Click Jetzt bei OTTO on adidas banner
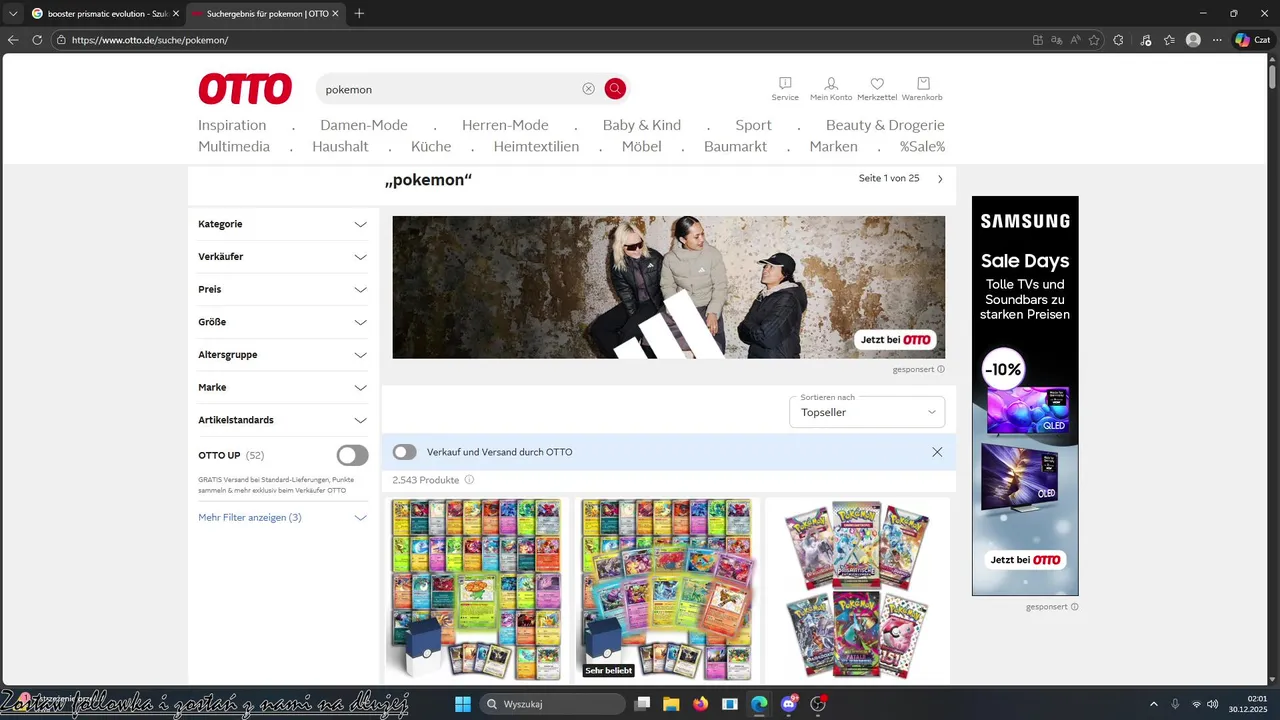Viewport: 1280px width, 720px height. [896, 340]
